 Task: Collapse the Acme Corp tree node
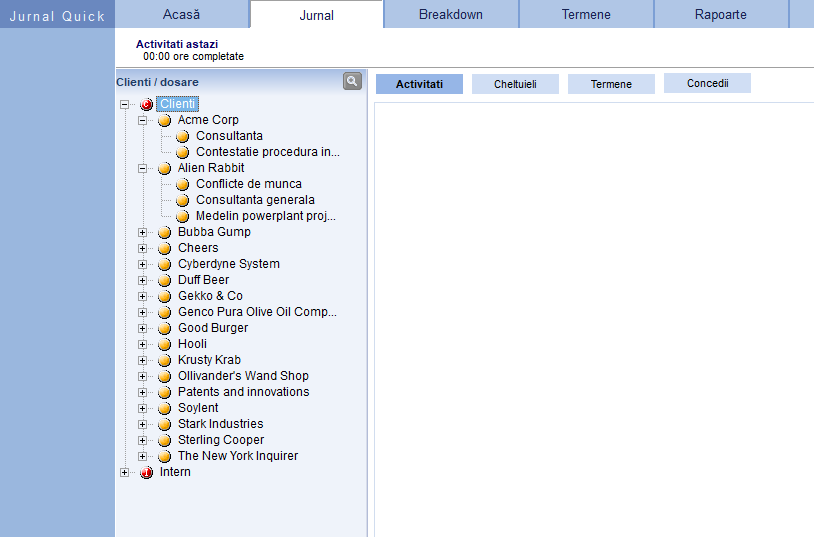click(x=142, y=120)
